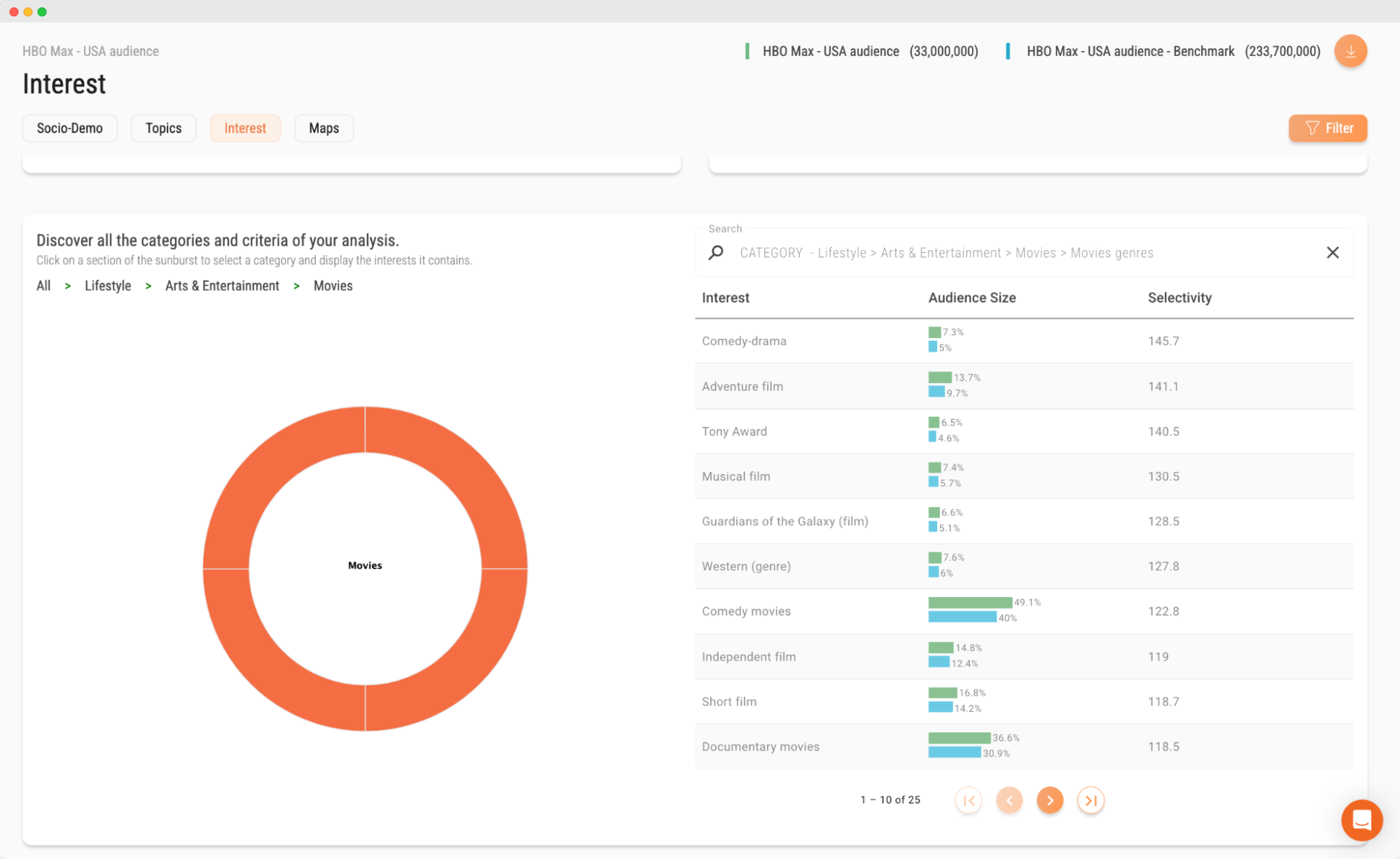Open the chat support bubble
This screenshot has width=1400, height=859.
pyautogui.click(x=1361, y=820)
